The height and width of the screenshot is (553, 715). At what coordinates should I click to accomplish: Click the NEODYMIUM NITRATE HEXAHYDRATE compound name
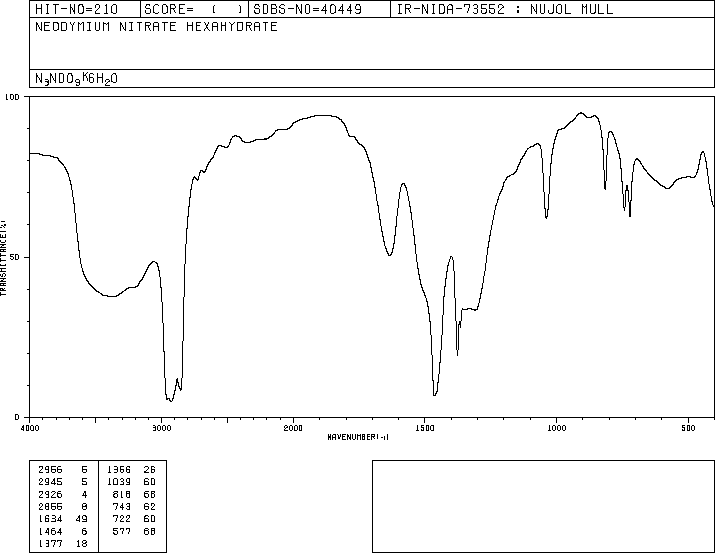click(x=156, y=27)
